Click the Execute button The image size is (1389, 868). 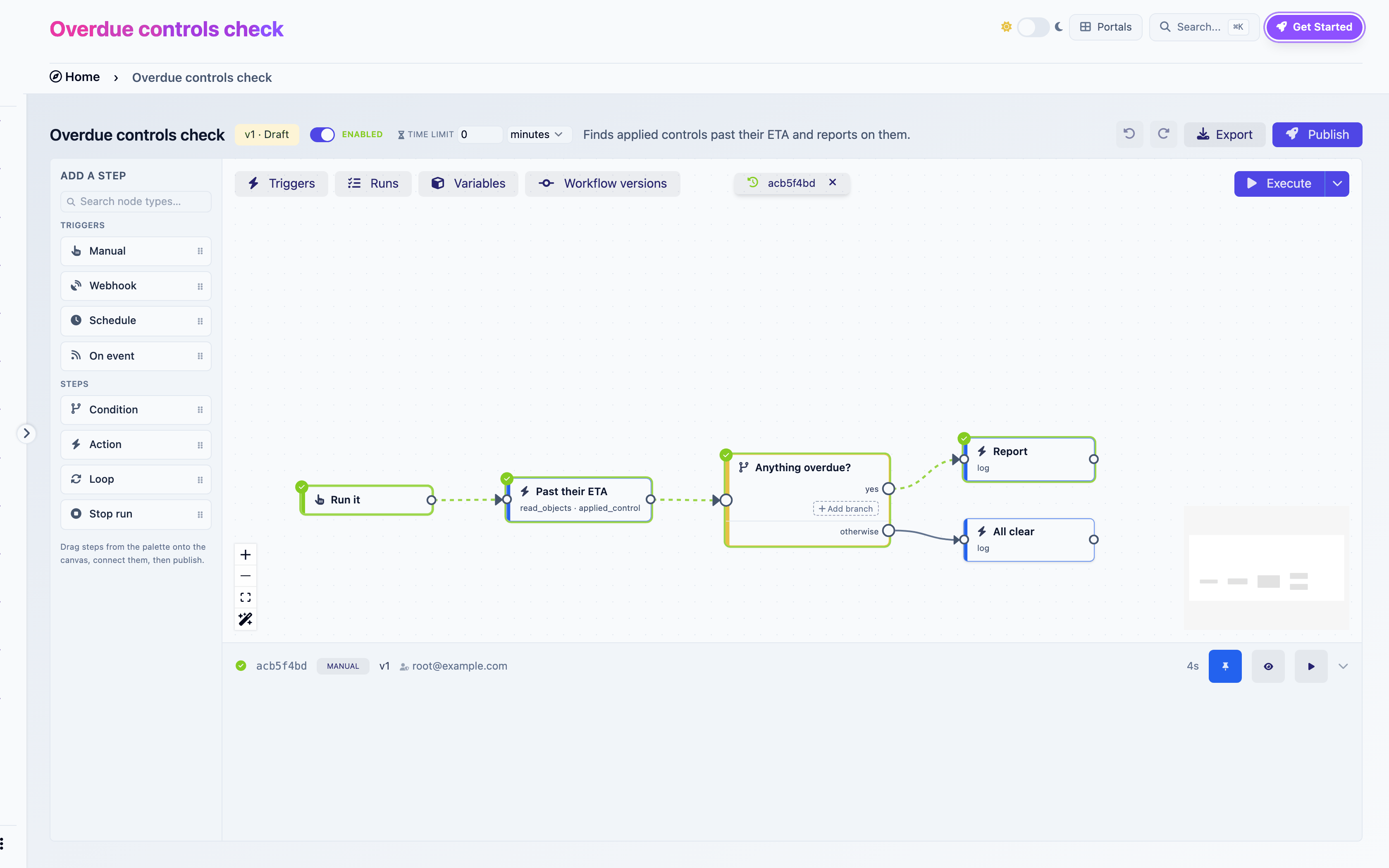coord(1279,184)
